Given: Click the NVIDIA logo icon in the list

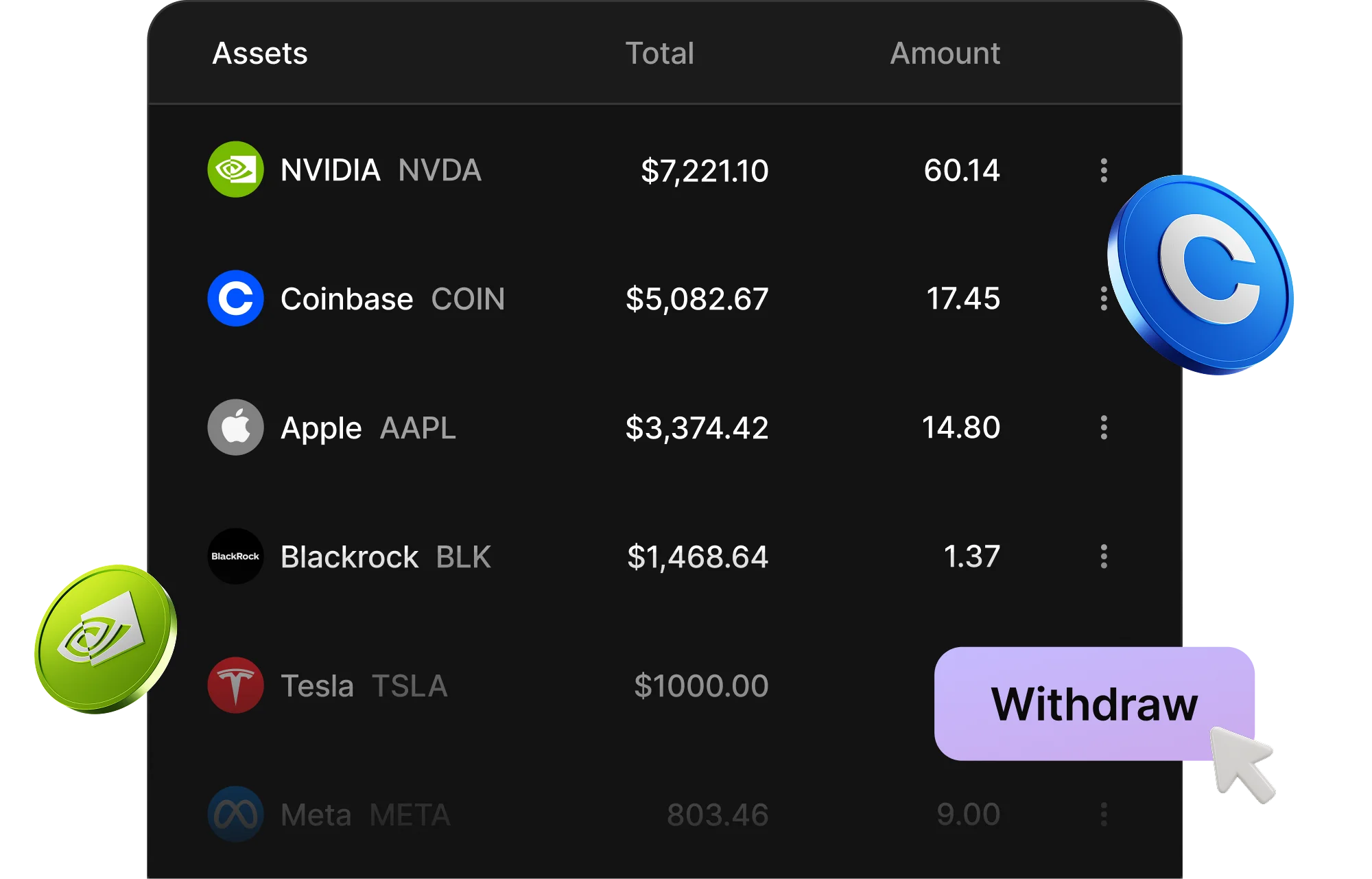Looking at the screenshot, I should coord(235,169).
